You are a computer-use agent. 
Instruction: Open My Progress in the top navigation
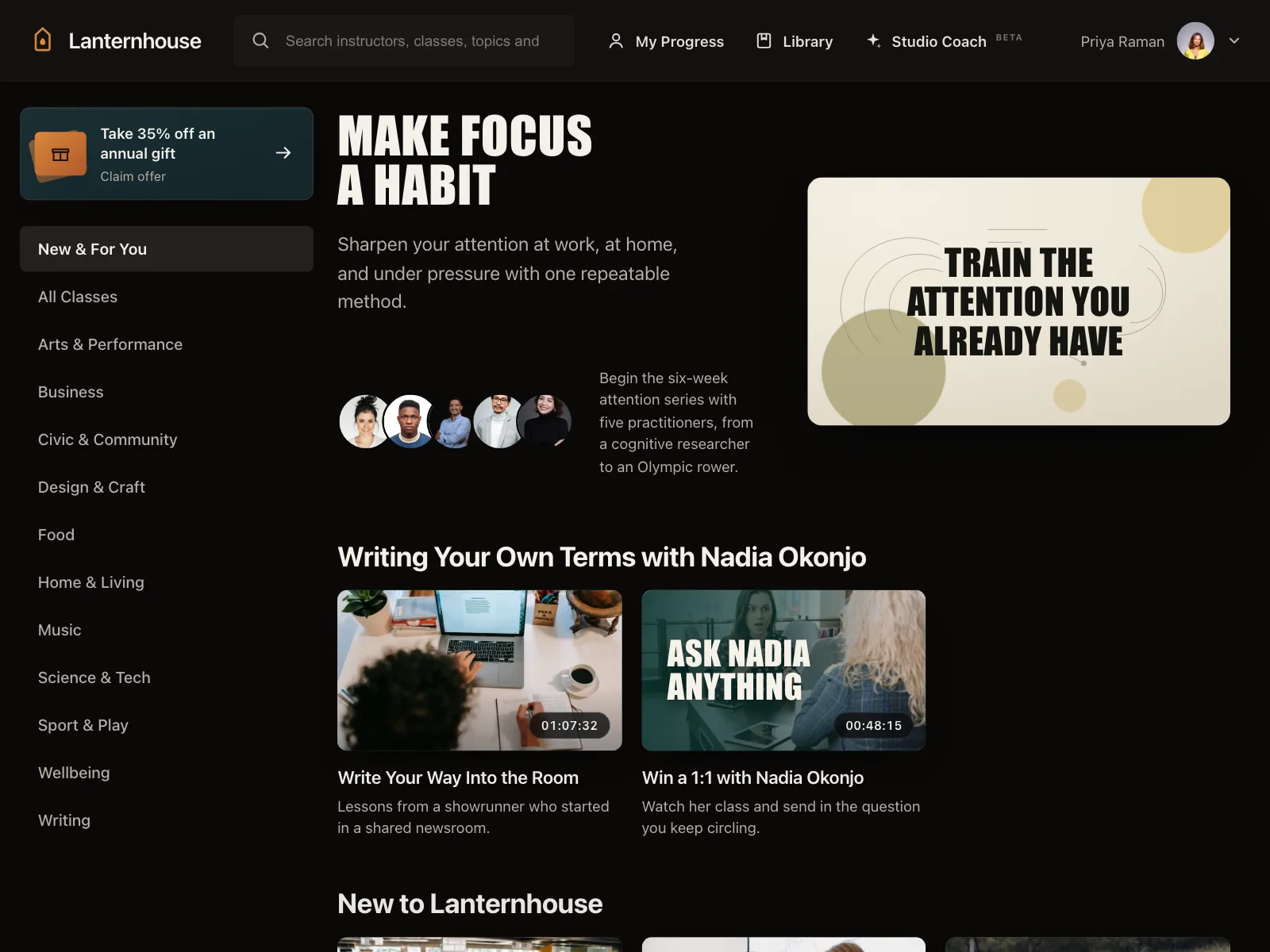(666, 41)
